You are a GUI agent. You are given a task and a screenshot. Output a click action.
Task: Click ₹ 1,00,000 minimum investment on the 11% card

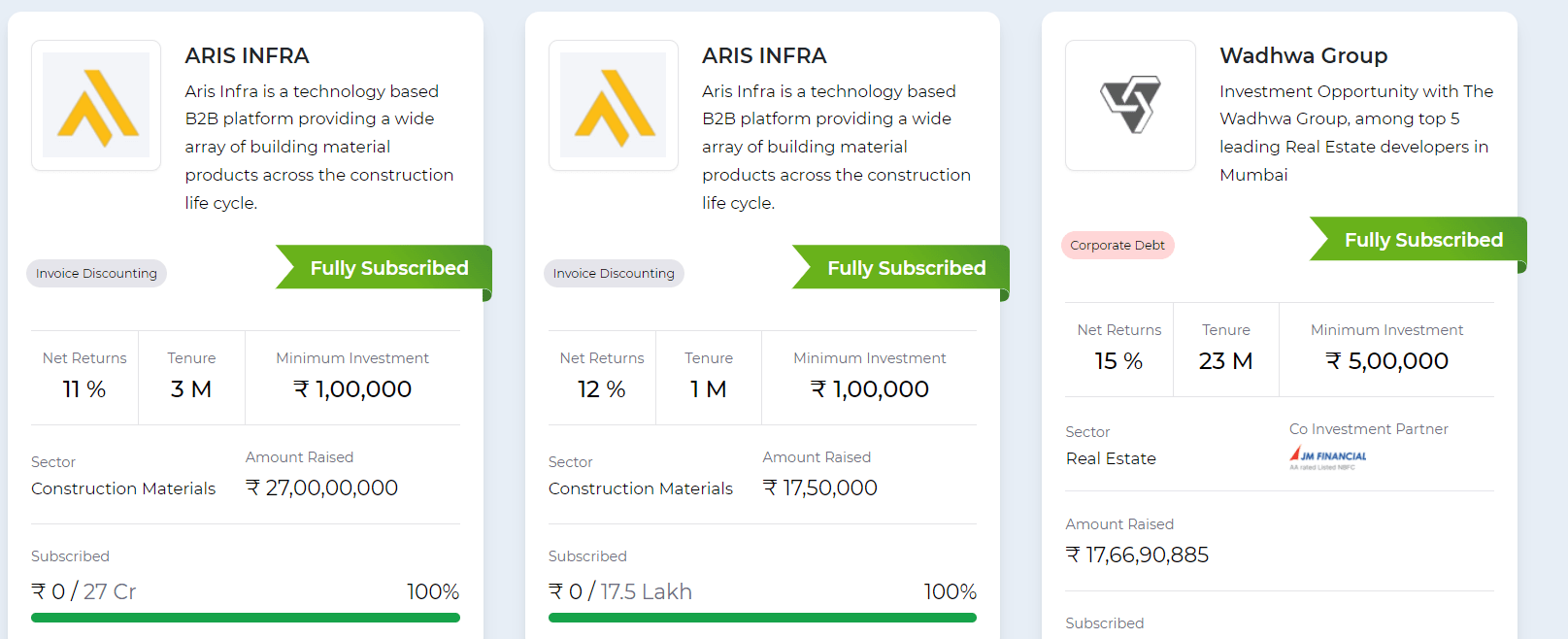[352, 389]
